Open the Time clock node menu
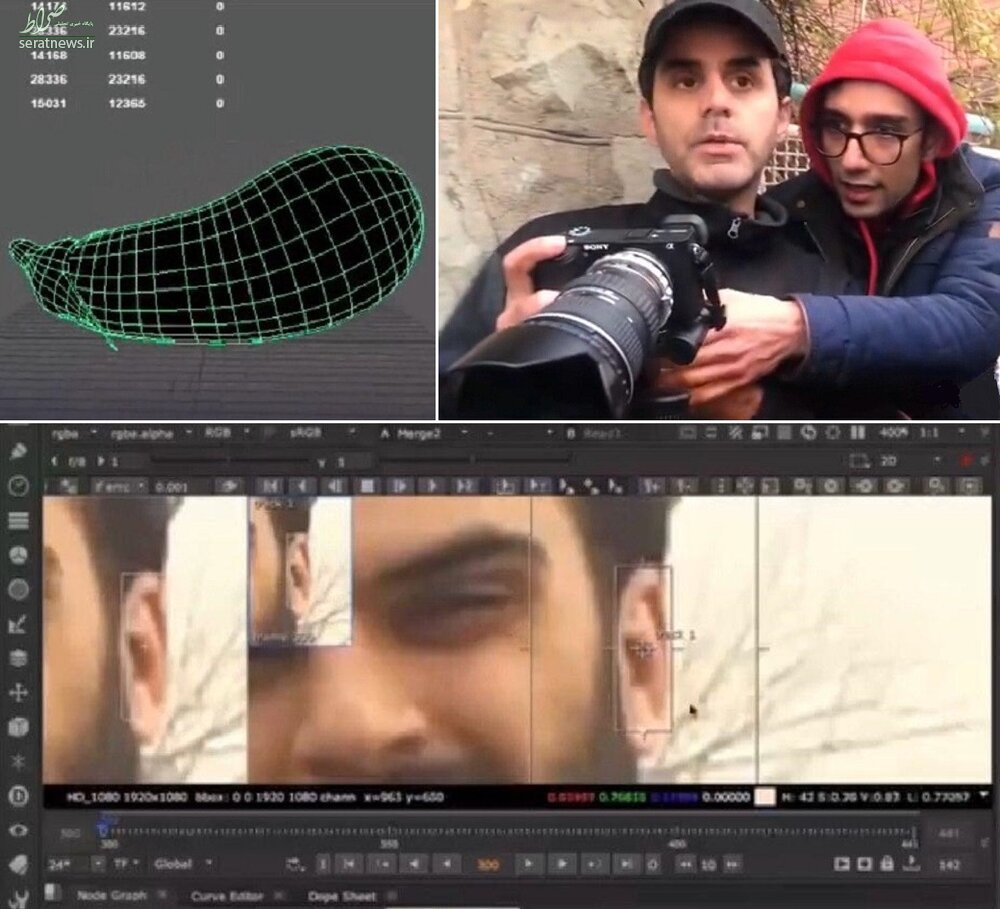Image resolution: width=1000 pixels, height=909 pixels. click(18, 485)
